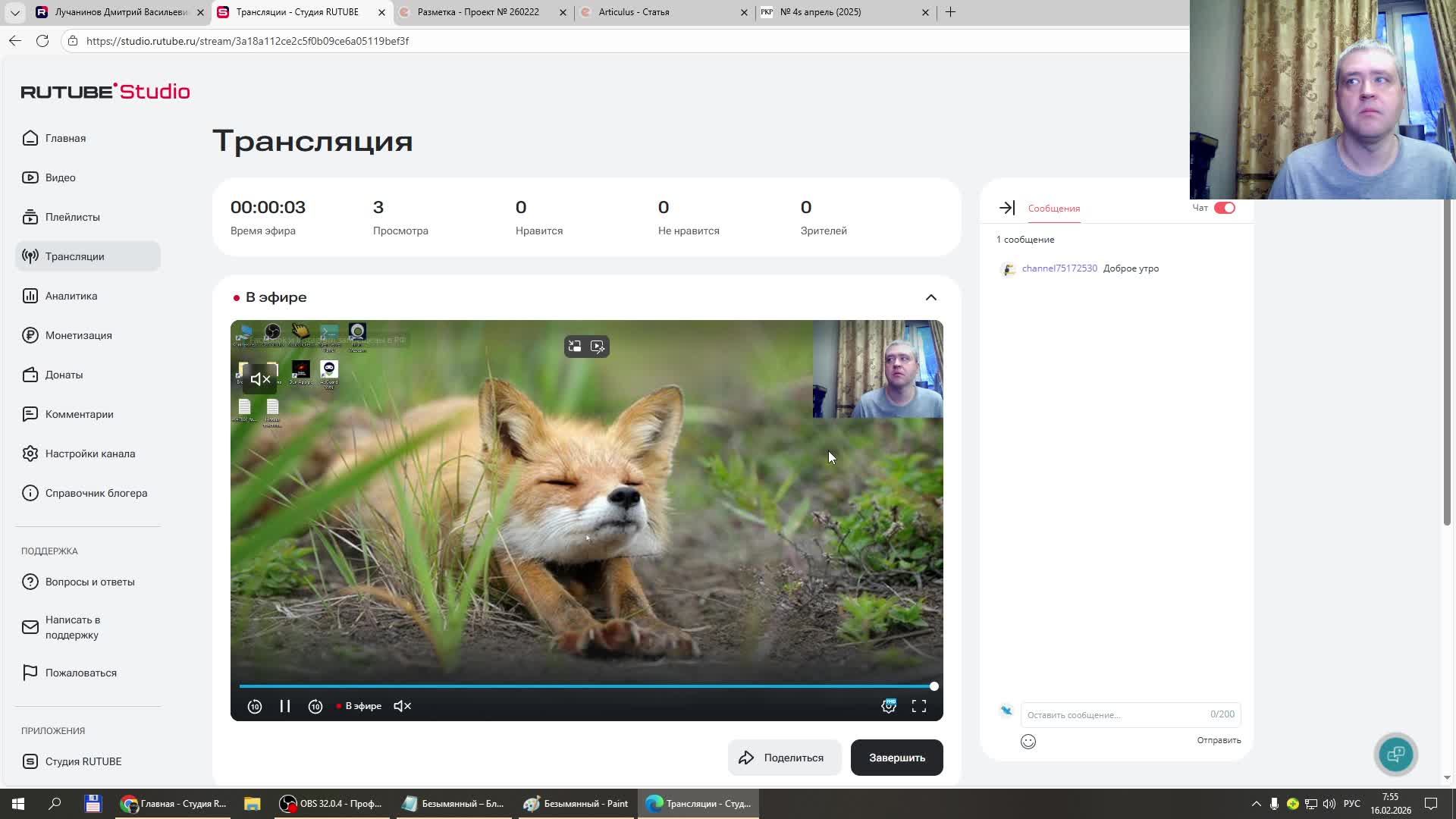Open the emoji picker in chat
This screenshot has width=1456, height=819.
1028,742
